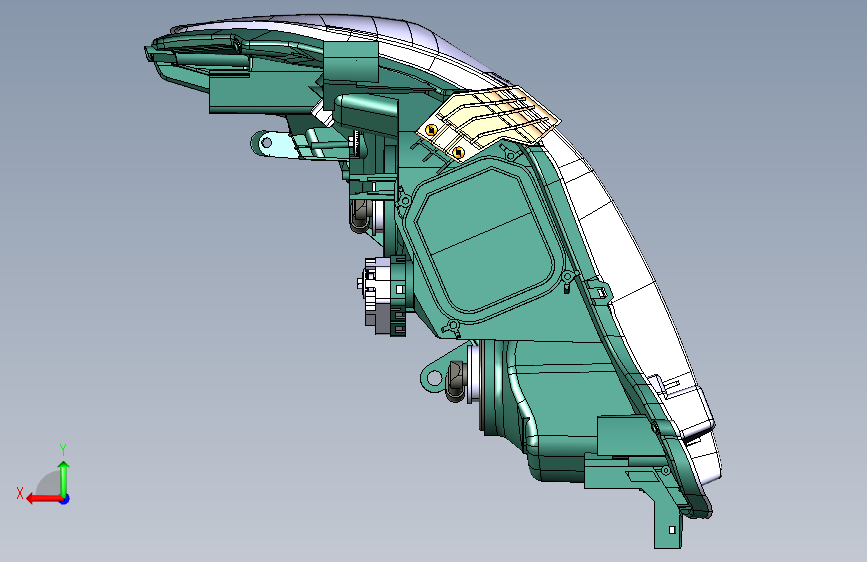Viewport: 867px width, 562px height.
Task: Select the large rounded rear access cover face
Action: pos(484,241)
